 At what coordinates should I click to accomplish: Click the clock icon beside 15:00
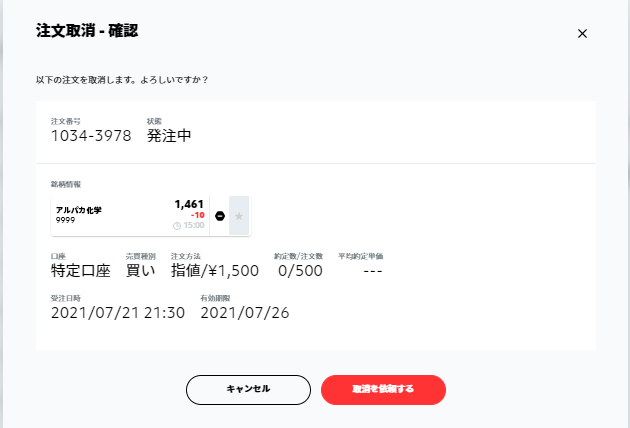[177, 226]
